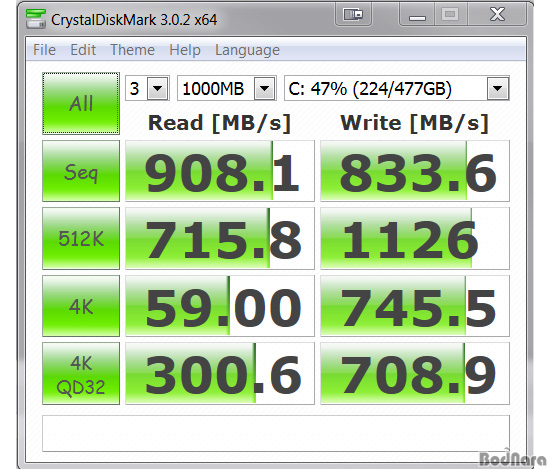Click the disabled maximize icon

pyautogui.click(x=450, y=14)
